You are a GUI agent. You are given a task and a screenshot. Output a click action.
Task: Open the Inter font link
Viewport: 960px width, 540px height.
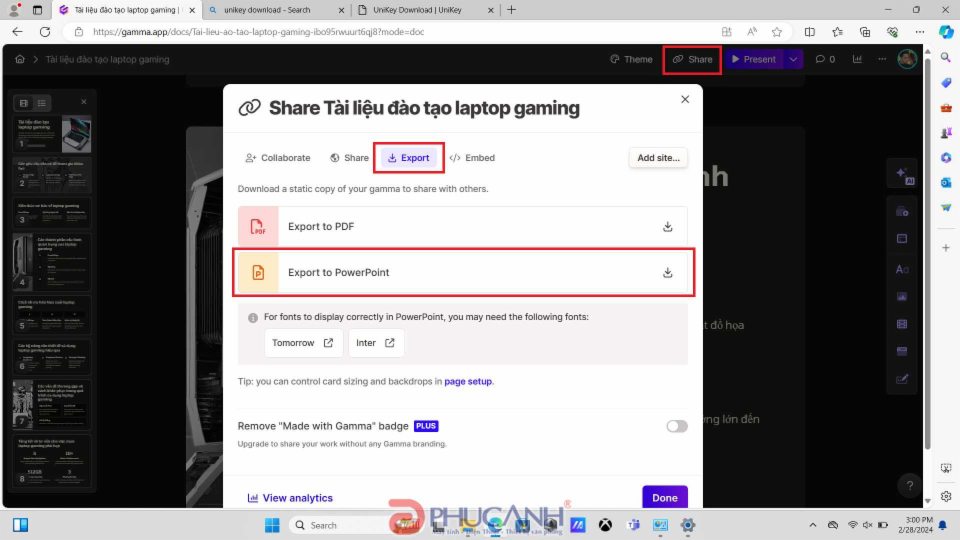(x=375, y=343)
